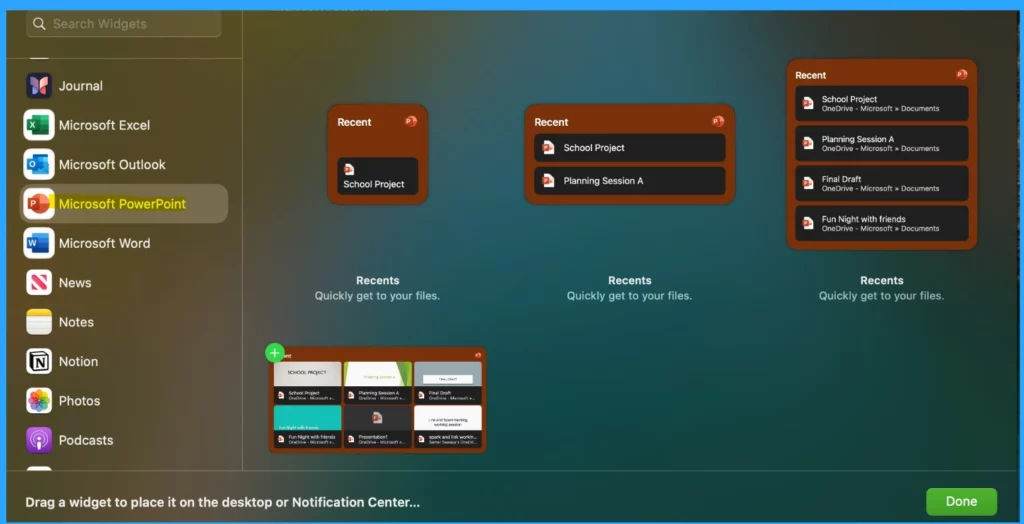Click PowerPoint logo in the thumbnail grid widget

[x=478, y=355]
